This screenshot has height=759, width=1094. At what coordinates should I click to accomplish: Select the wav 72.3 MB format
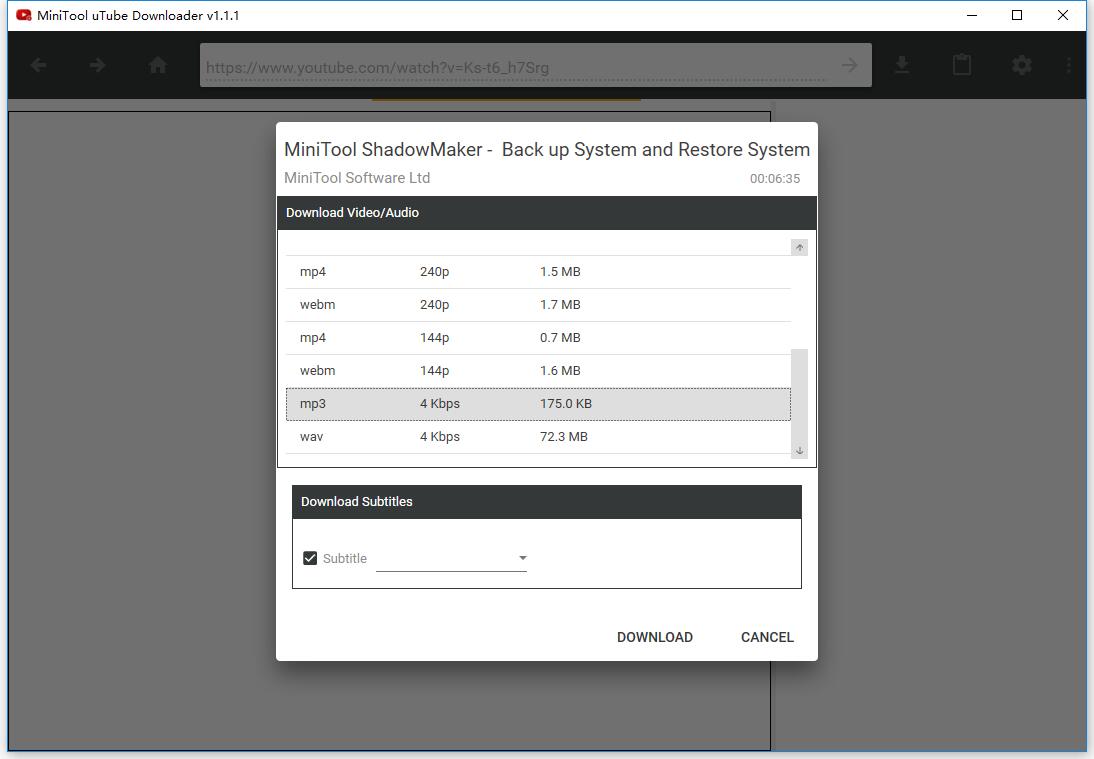(538, 437)
